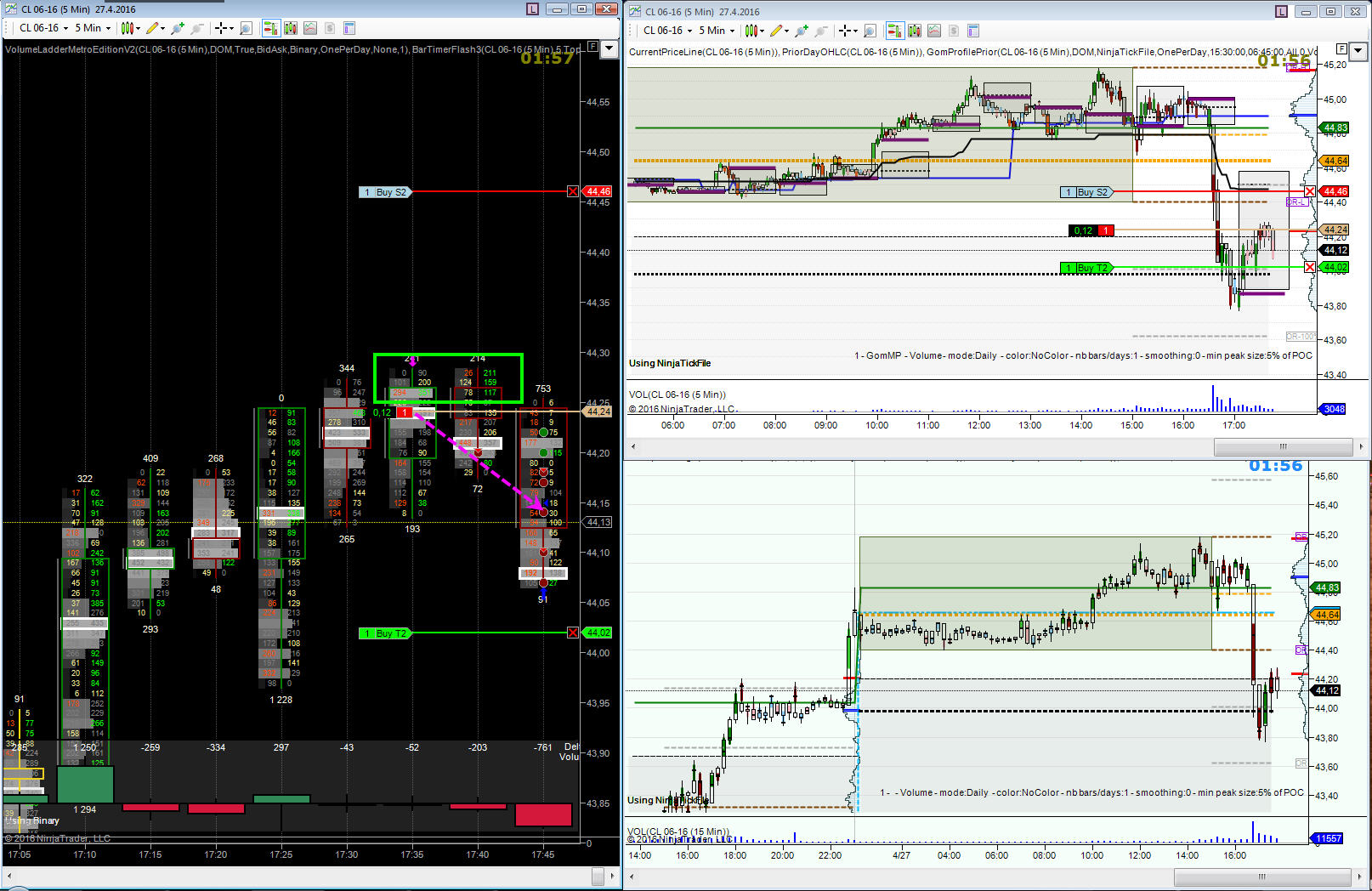Click the 3048 volume marker in top-right chart
Screen dimensions: 1372x891
coord(1333,409)
